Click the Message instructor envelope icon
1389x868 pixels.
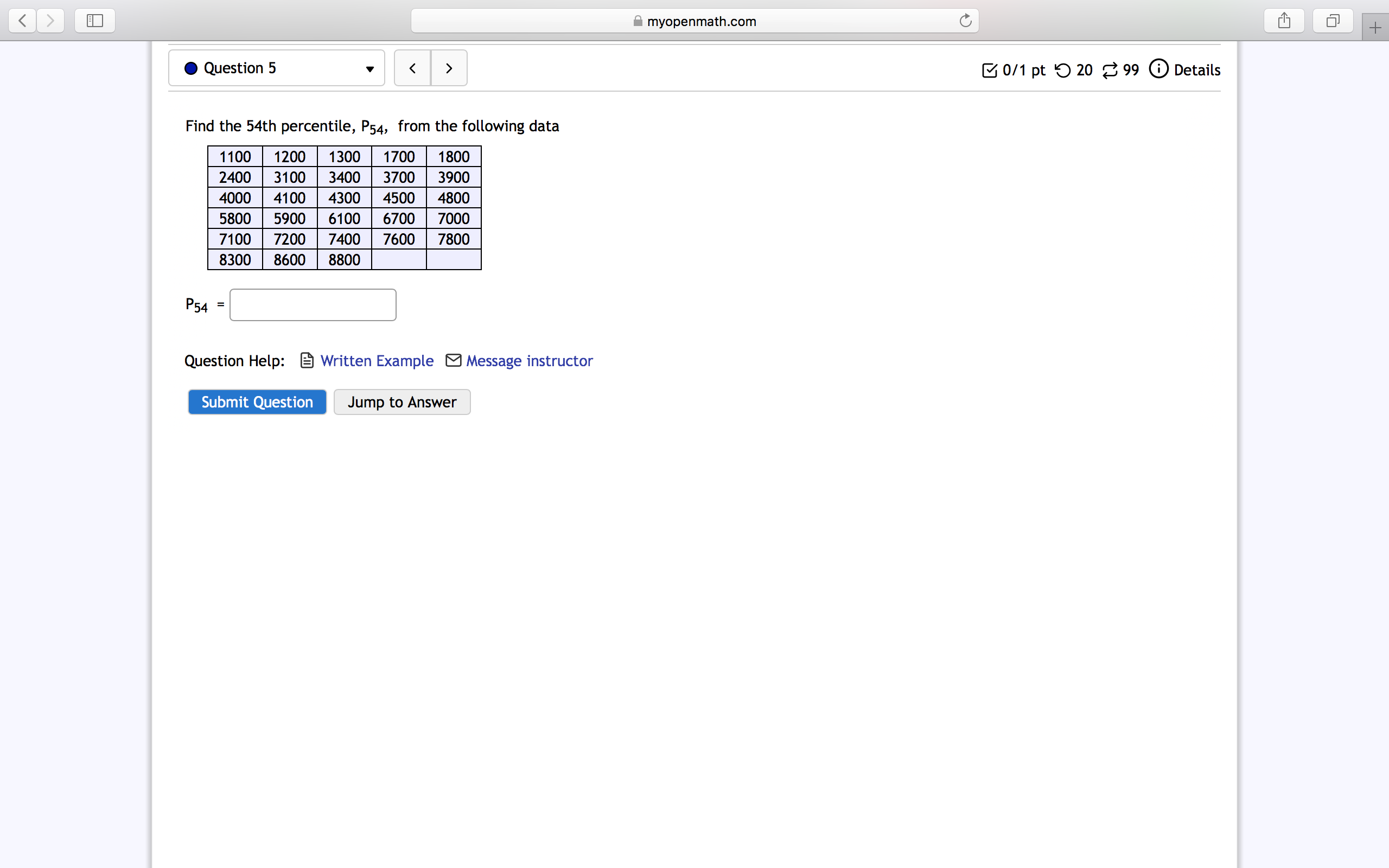(453, 360)
